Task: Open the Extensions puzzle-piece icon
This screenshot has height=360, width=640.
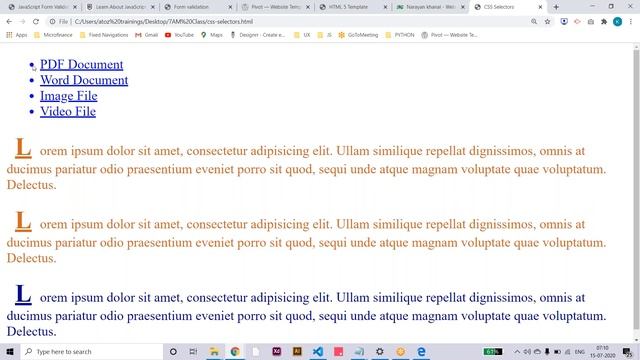Action: tap(604, 22)
